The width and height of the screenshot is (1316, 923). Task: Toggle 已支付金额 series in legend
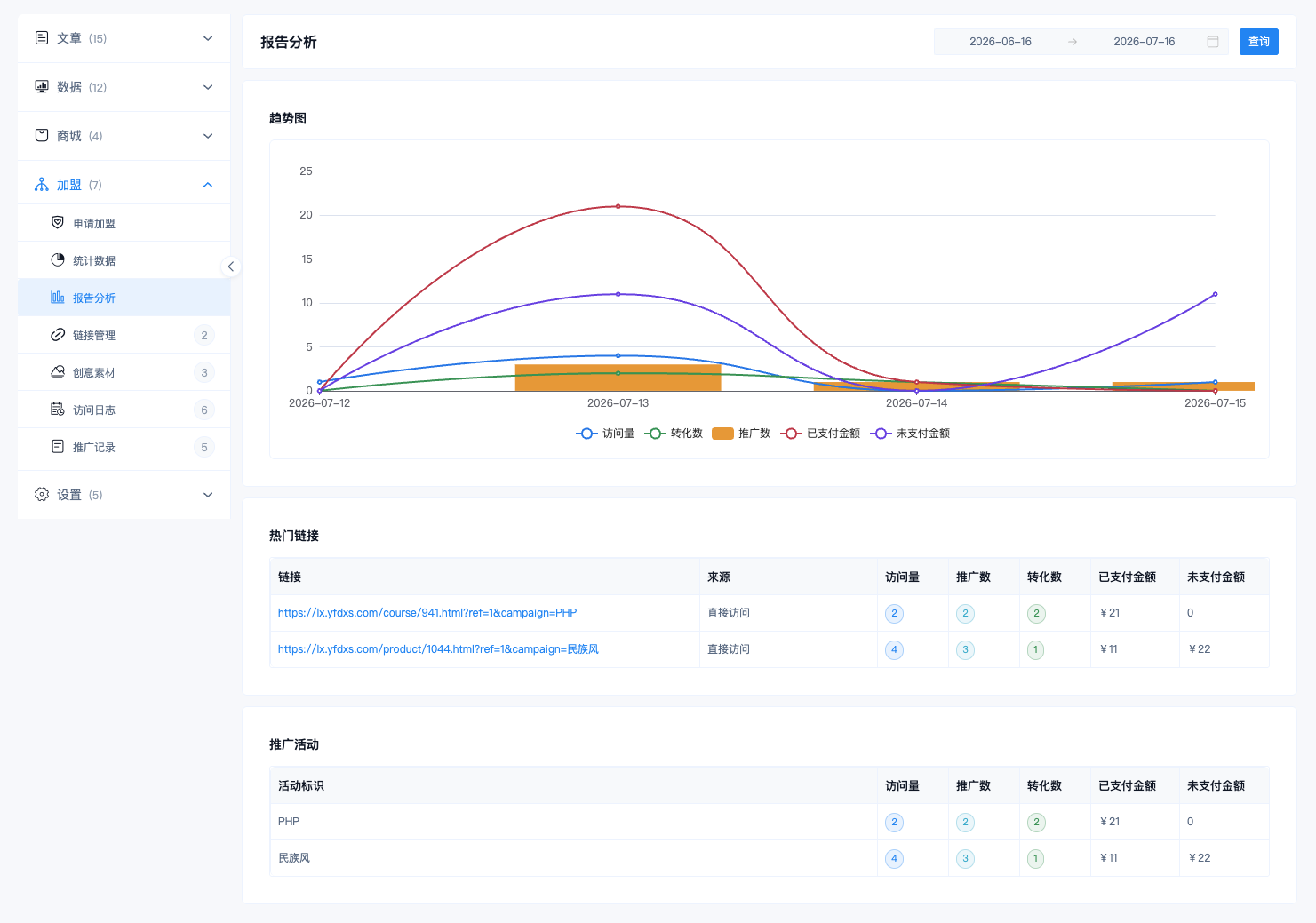820,434
